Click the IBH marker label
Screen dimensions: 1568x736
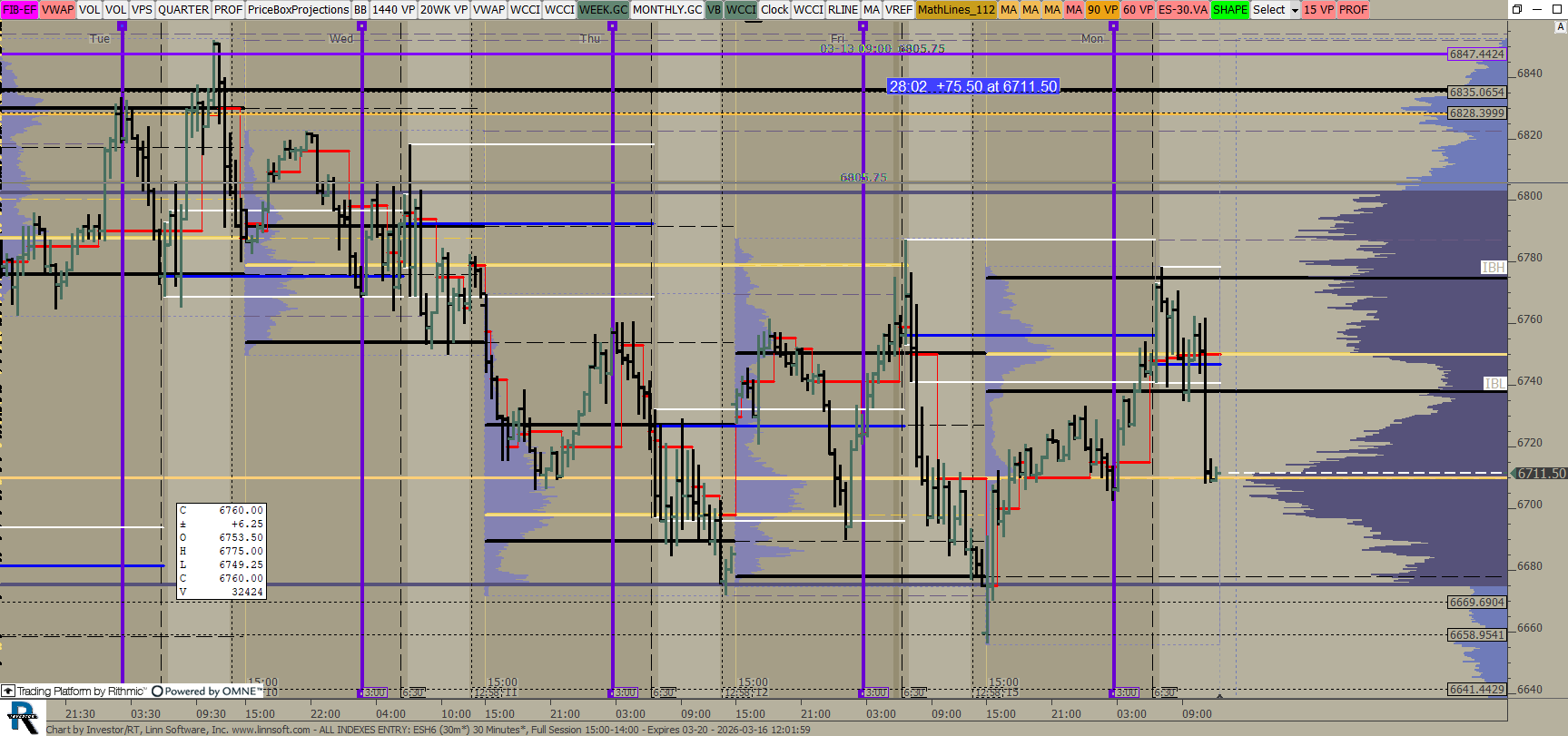click(x=1493, y=268)
